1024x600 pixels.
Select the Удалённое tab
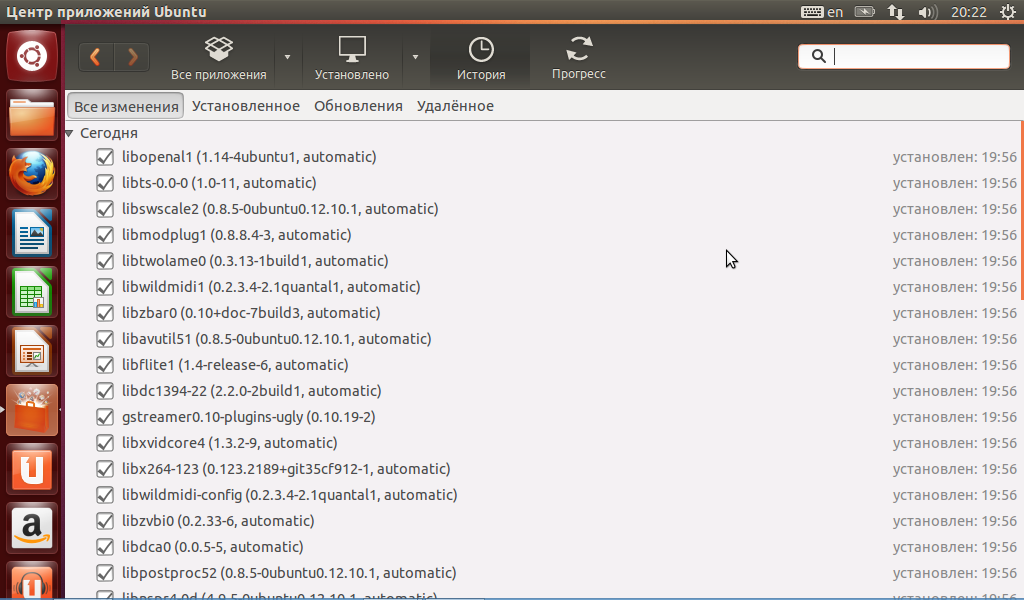point(455,106)
